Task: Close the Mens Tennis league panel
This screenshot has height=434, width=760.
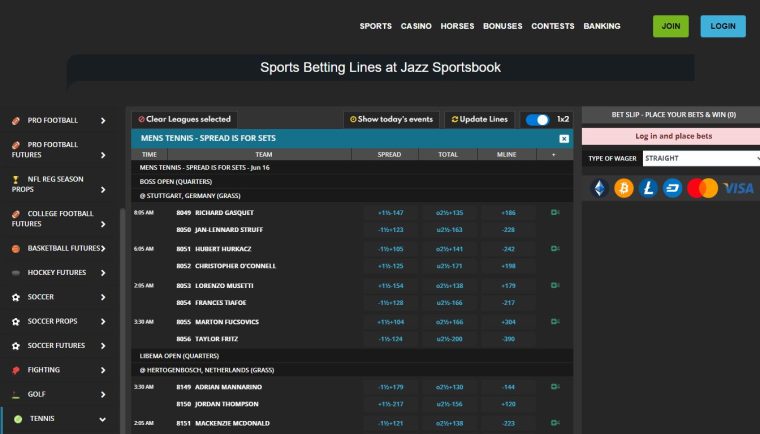Action: [x=564, y=139]
